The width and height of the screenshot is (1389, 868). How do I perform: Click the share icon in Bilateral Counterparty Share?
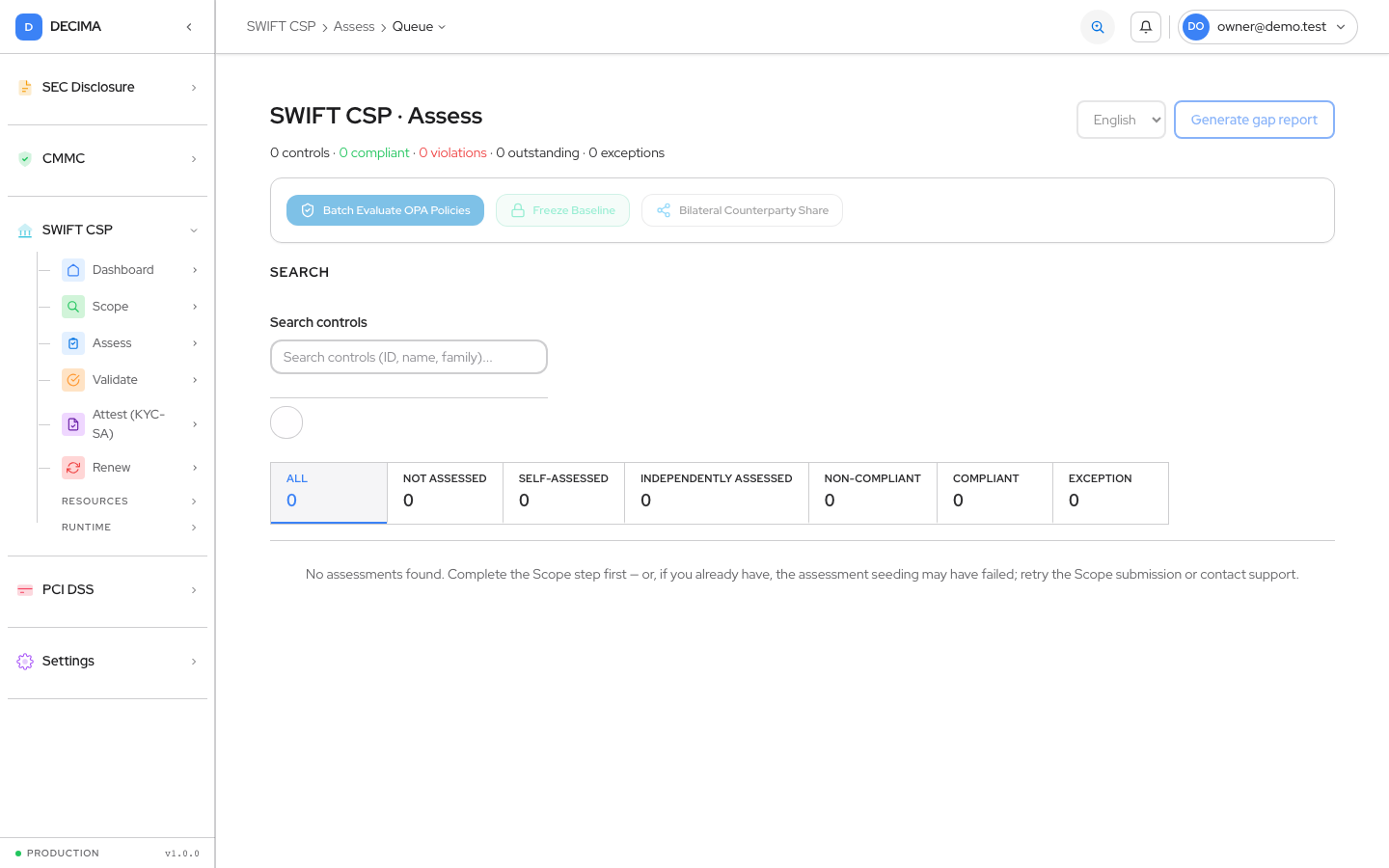(x=664, y=210)
